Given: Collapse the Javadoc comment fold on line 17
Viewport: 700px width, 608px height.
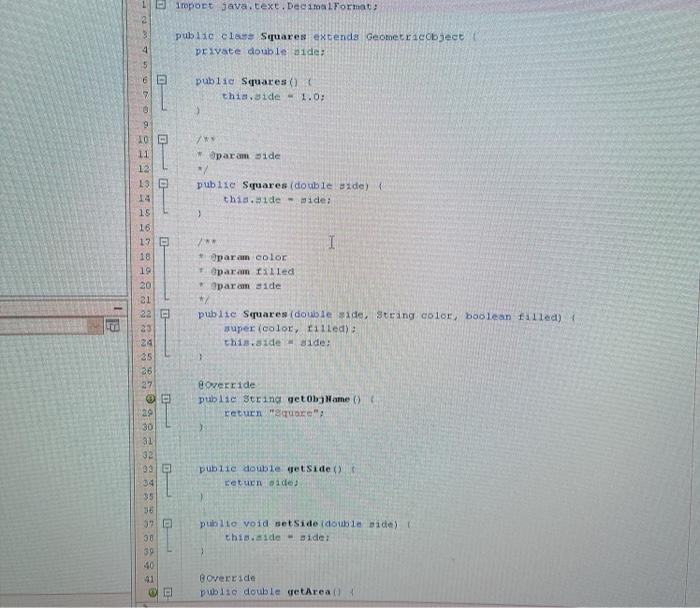Looking at the screenshot, I should (164, 242).
